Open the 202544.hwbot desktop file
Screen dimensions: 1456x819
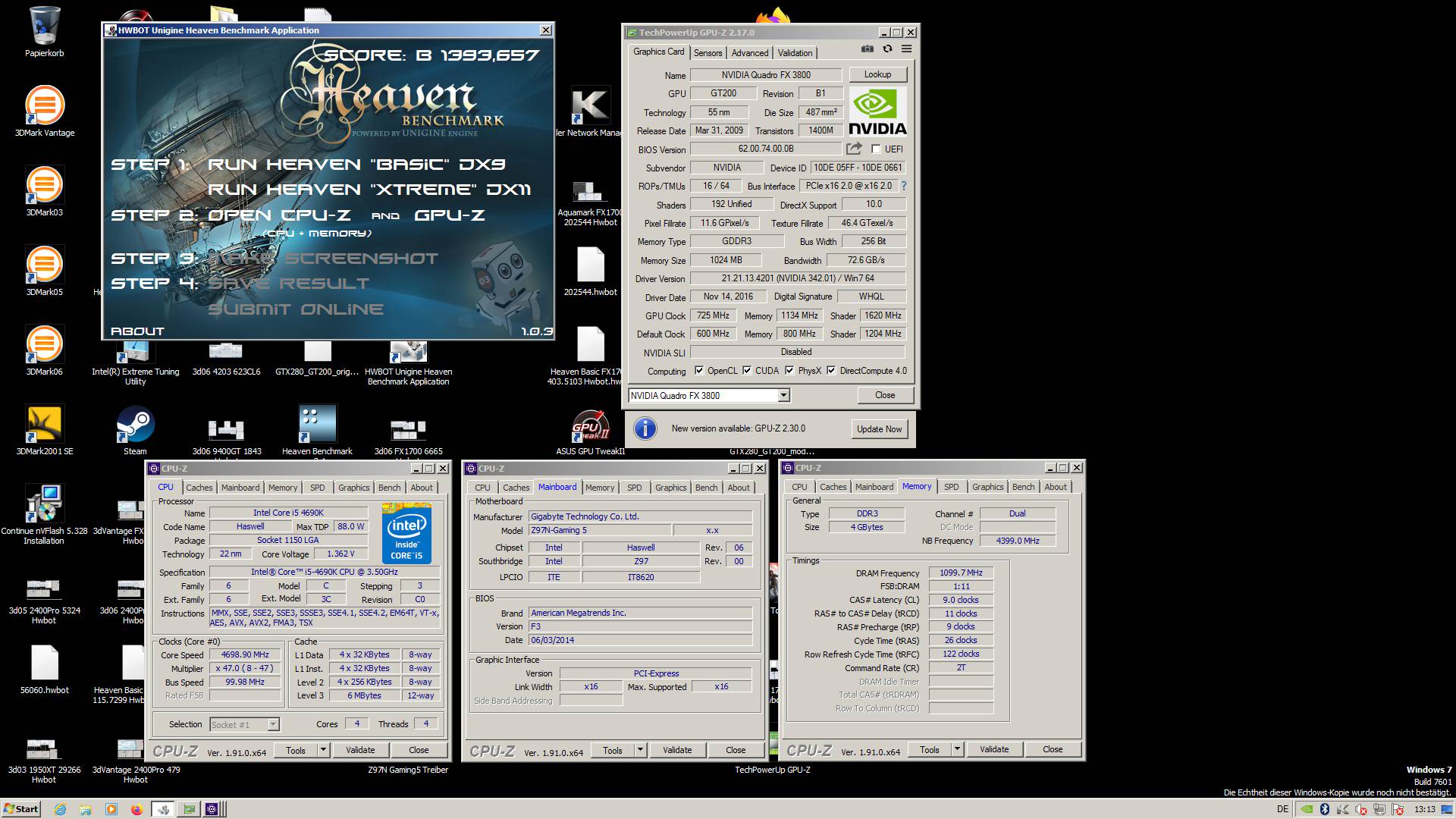pyautogui.click(x=590, y=271)
